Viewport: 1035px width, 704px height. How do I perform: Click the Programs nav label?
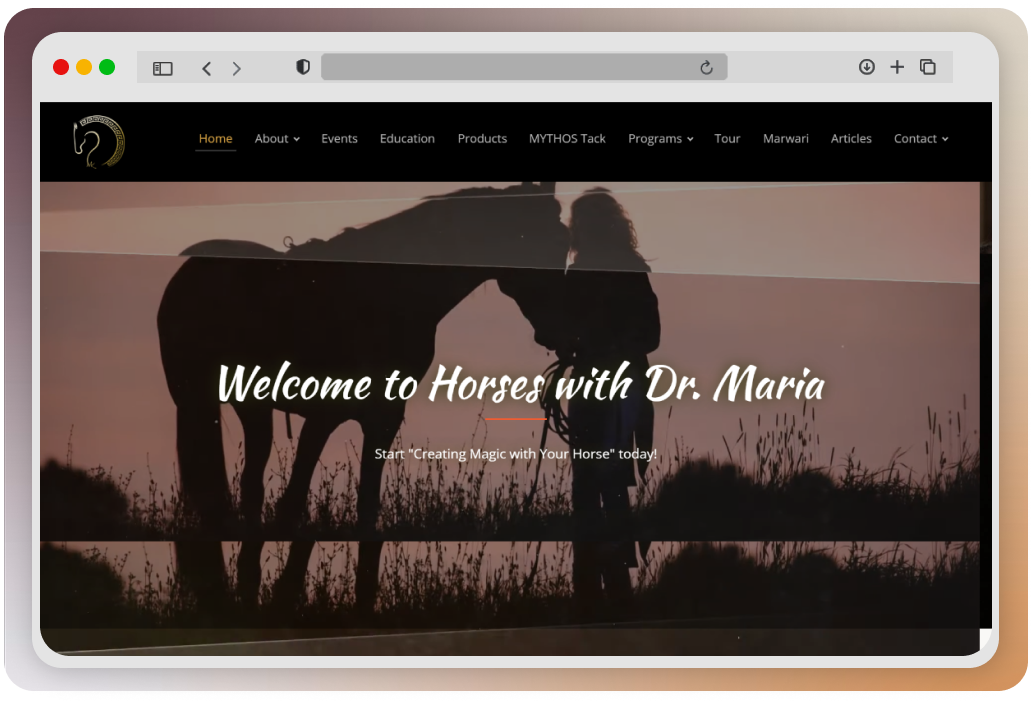[x=655, y=139]
